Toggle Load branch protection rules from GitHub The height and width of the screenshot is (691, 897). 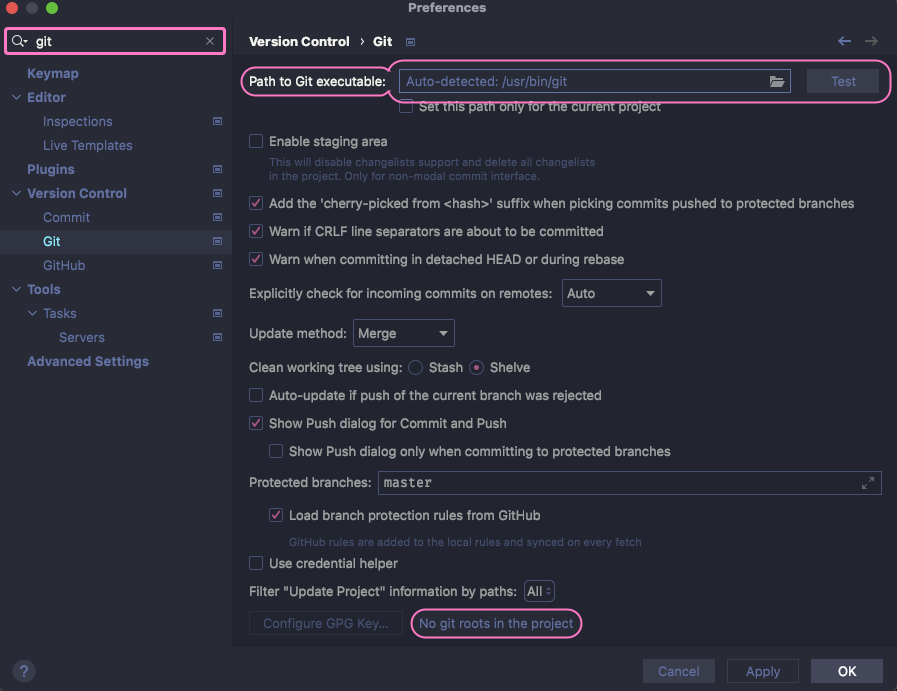click(276, 515)
